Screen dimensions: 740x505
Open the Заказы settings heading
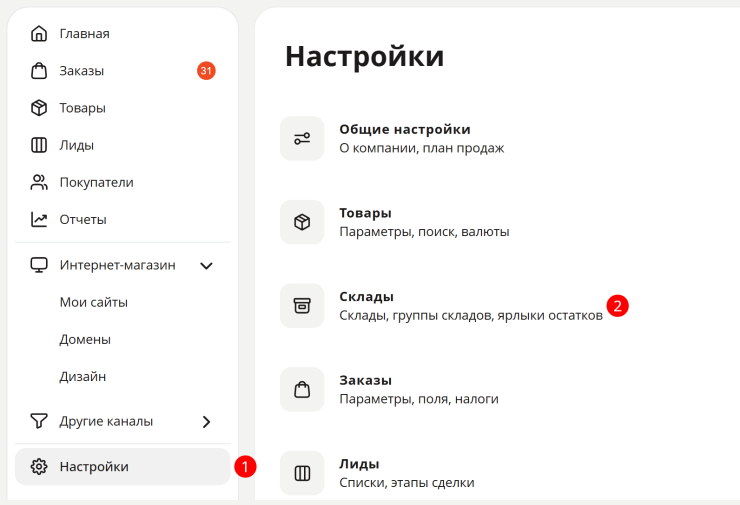365,380
